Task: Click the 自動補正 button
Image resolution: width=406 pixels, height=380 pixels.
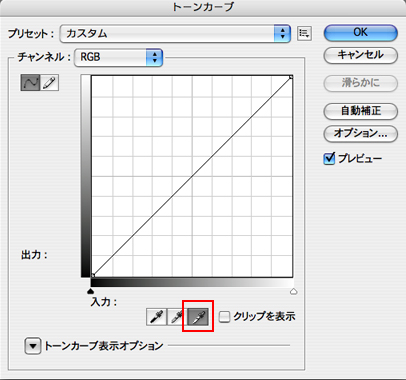Action: (x=361, y=111)
